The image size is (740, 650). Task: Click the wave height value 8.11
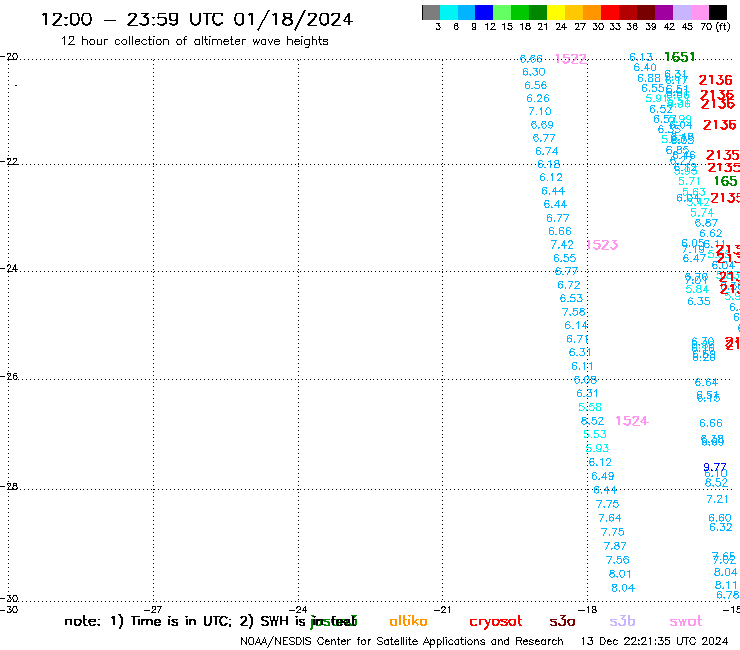tap(726, 585)
